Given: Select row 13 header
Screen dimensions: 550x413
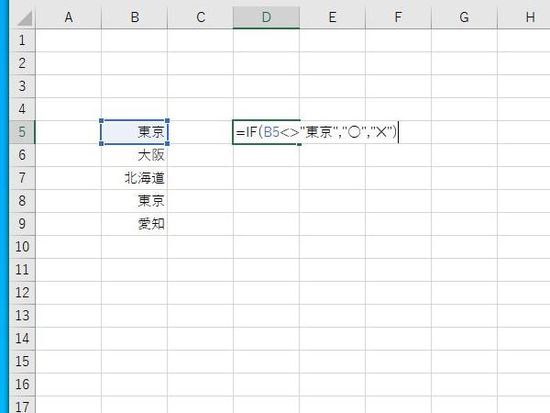Looking at the screenshot, I should pos(22,316).
